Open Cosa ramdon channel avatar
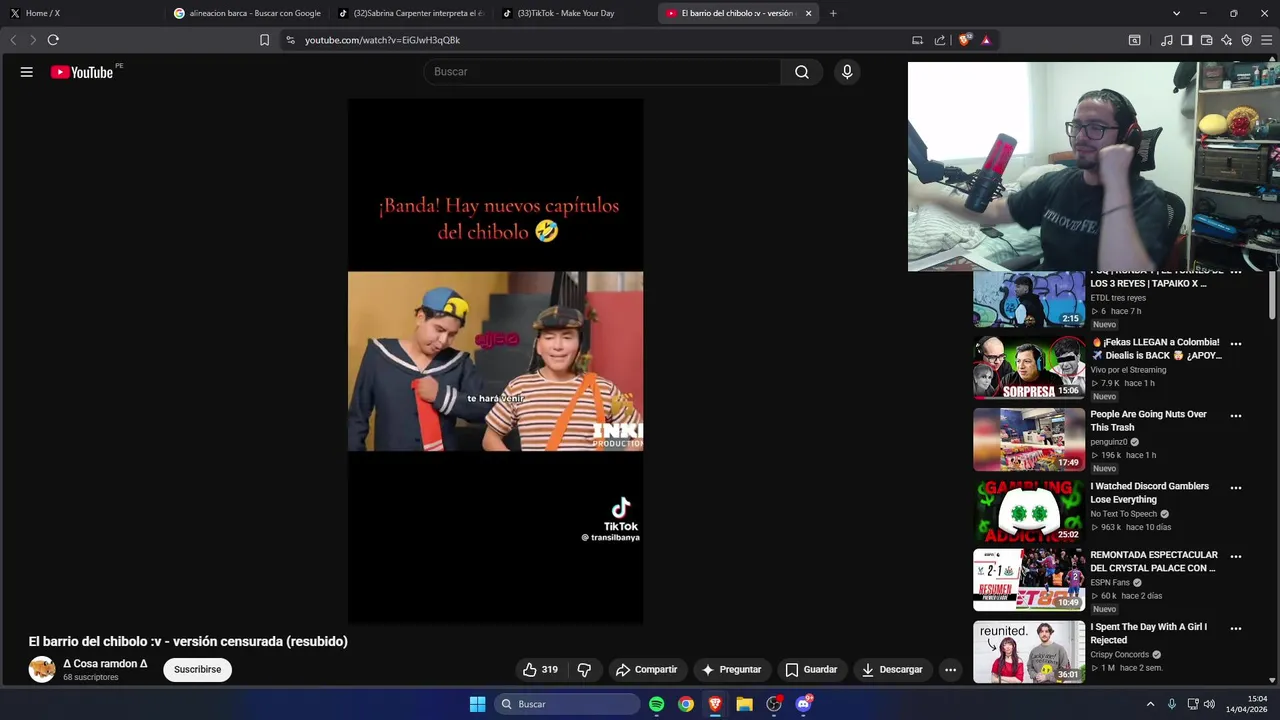Image resolution: width=1280 pixels, height=720 pixels. point(42,670)
